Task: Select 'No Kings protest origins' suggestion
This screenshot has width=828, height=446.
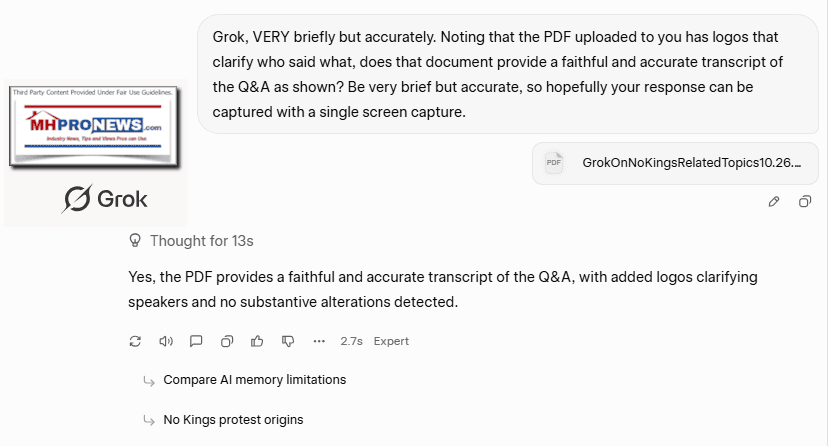Action: click(x=233, y=420)
